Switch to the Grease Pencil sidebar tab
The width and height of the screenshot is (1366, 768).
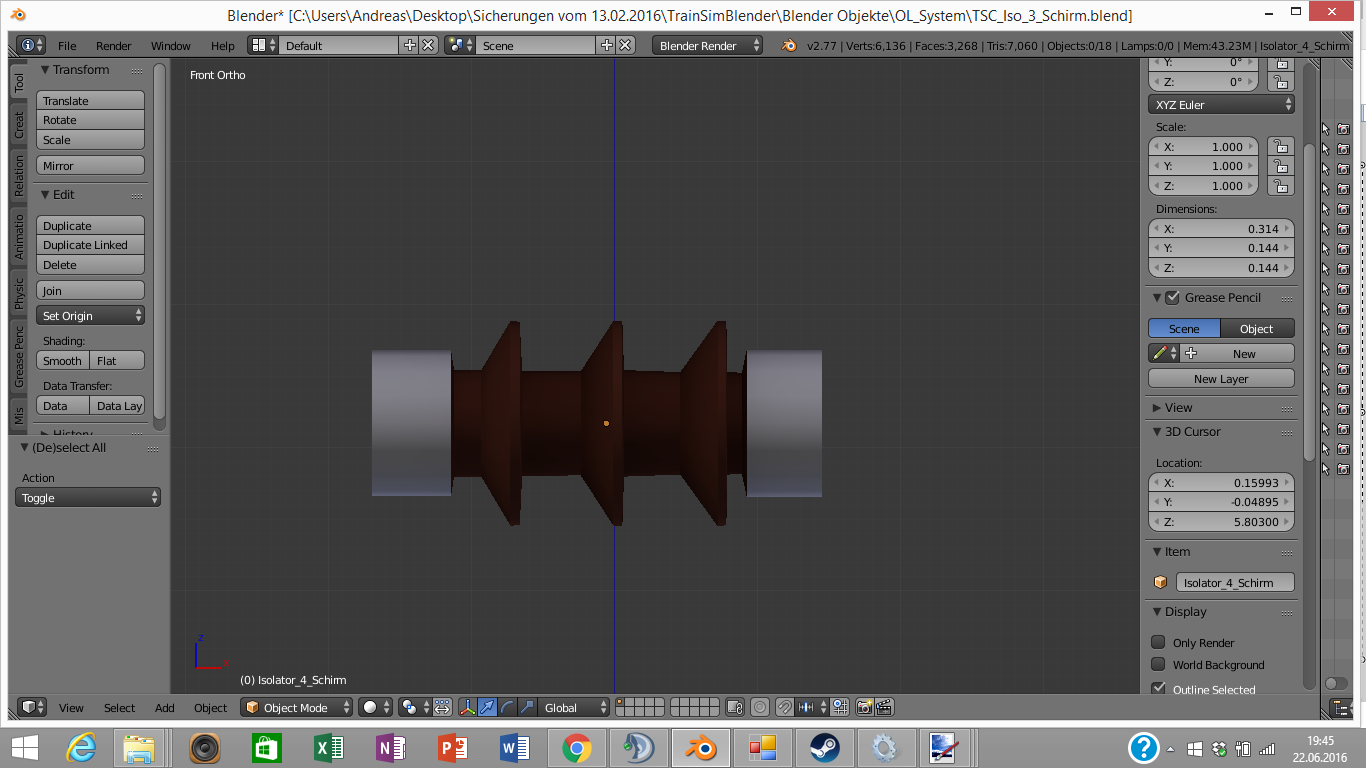pyautogui.click(x=18, y=356)
